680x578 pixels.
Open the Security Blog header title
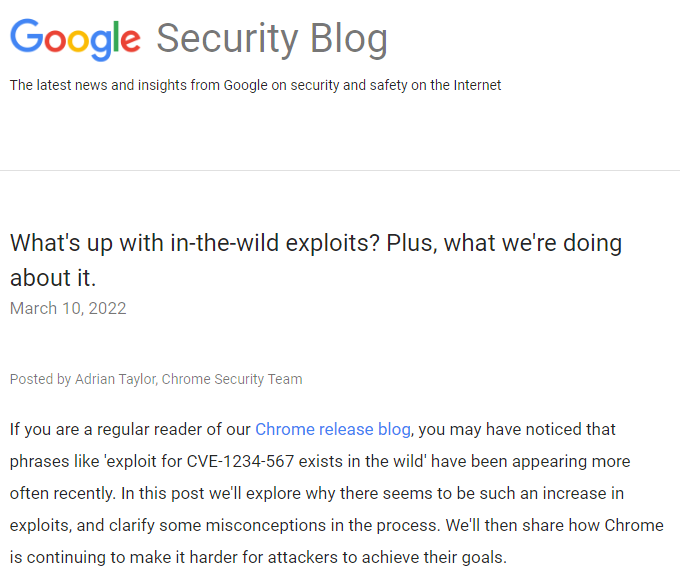[x=272, y=39]
